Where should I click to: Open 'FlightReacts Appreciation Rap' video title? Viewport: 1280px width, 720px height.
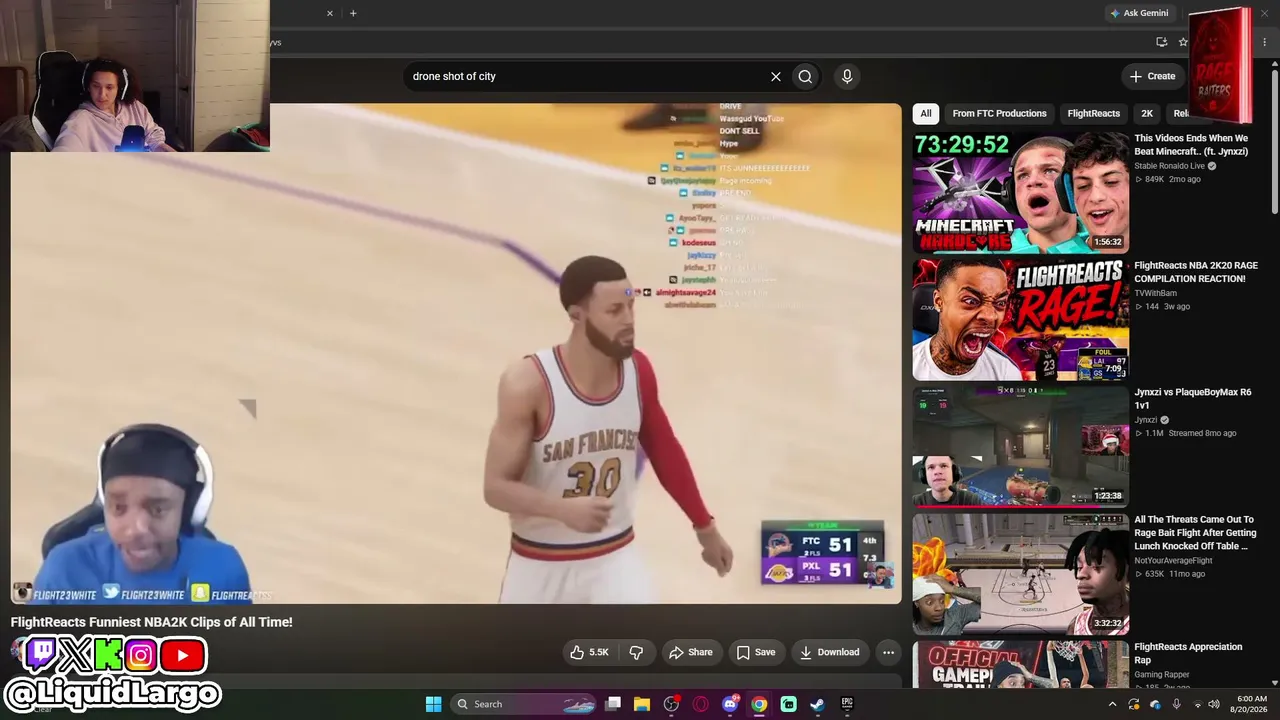click(x=1188, y=653)
